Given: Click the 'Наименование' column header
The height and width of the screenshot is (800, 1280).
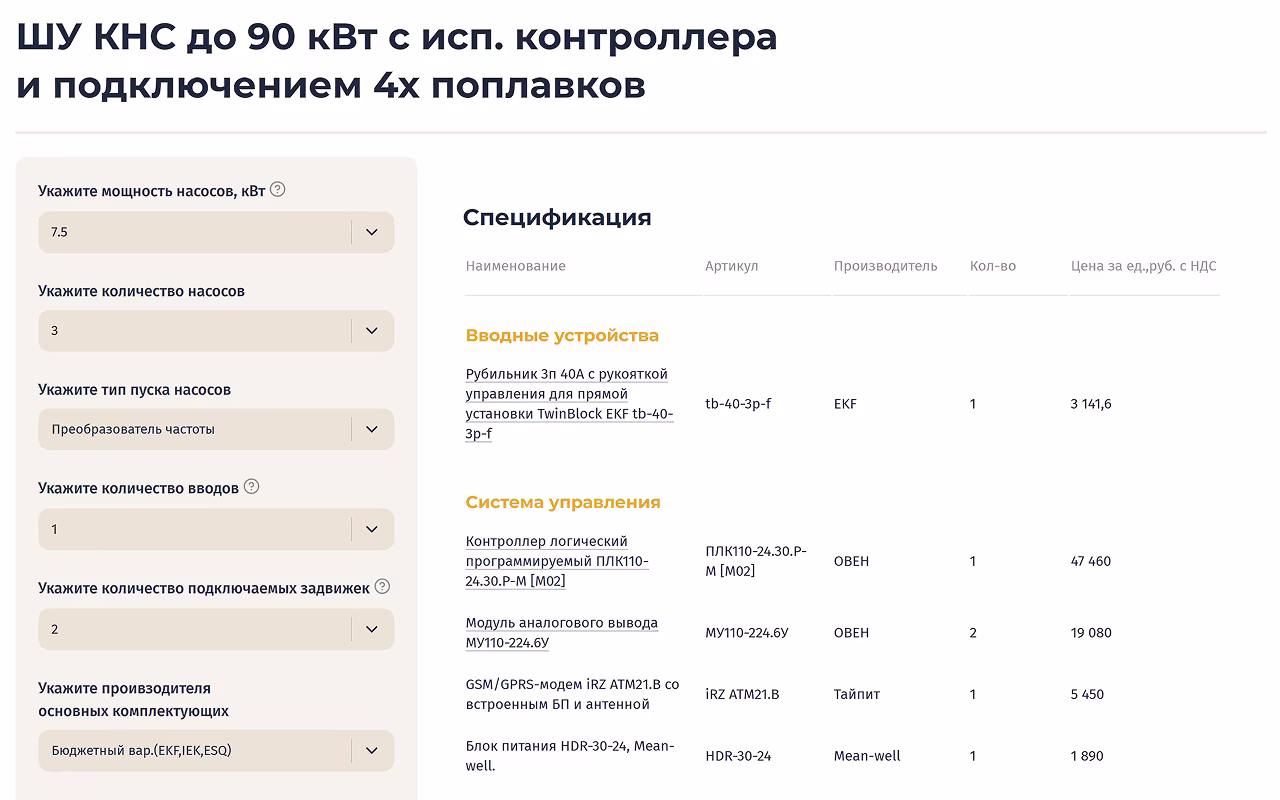Looking at the screenshot, I should 515,266.
